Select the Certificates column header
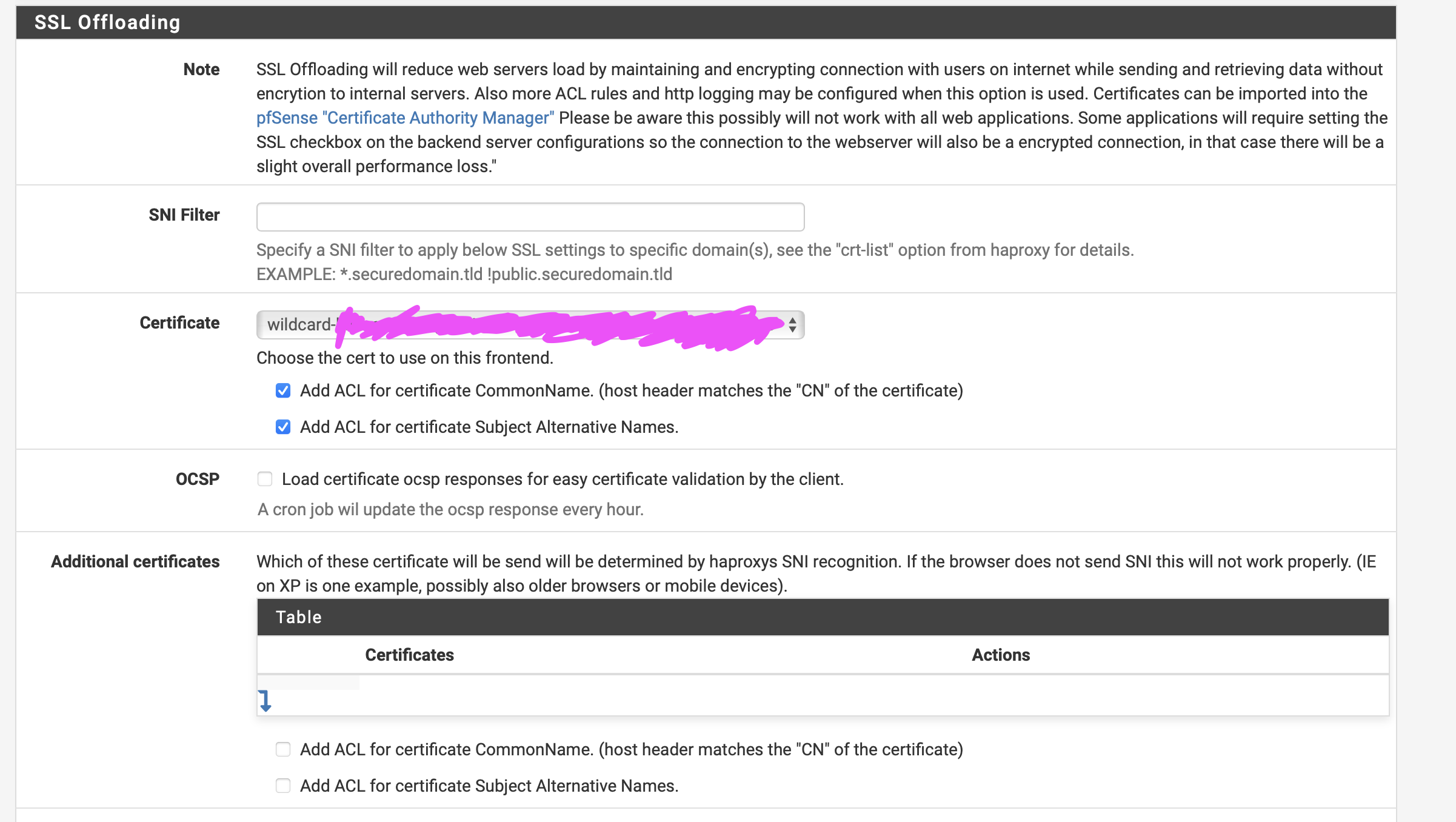Image resolution: width=1456 pixels, height=822 pixels. (x=409, y=655)
